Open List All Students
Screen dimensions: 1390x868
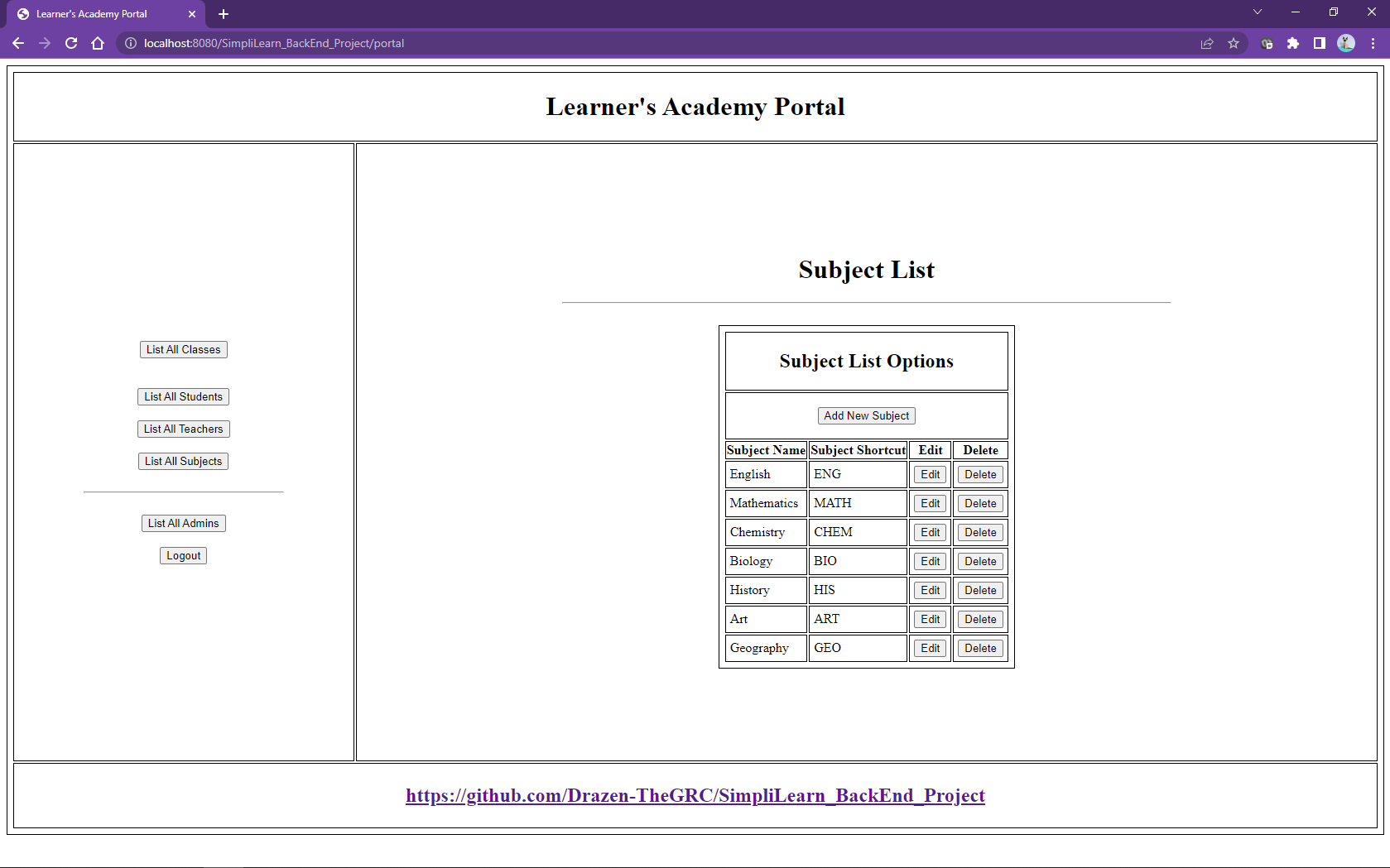(x=184, y=397)
